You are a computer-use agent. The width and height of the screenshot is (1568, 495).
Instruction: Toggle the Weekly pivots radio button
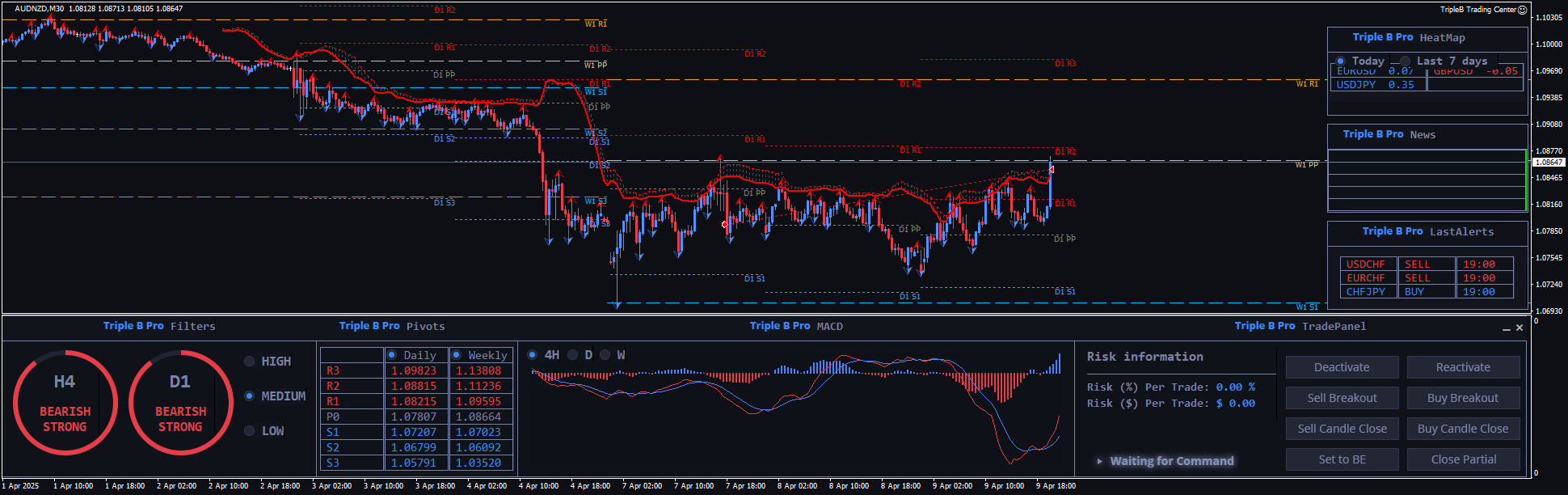[457, 355]
